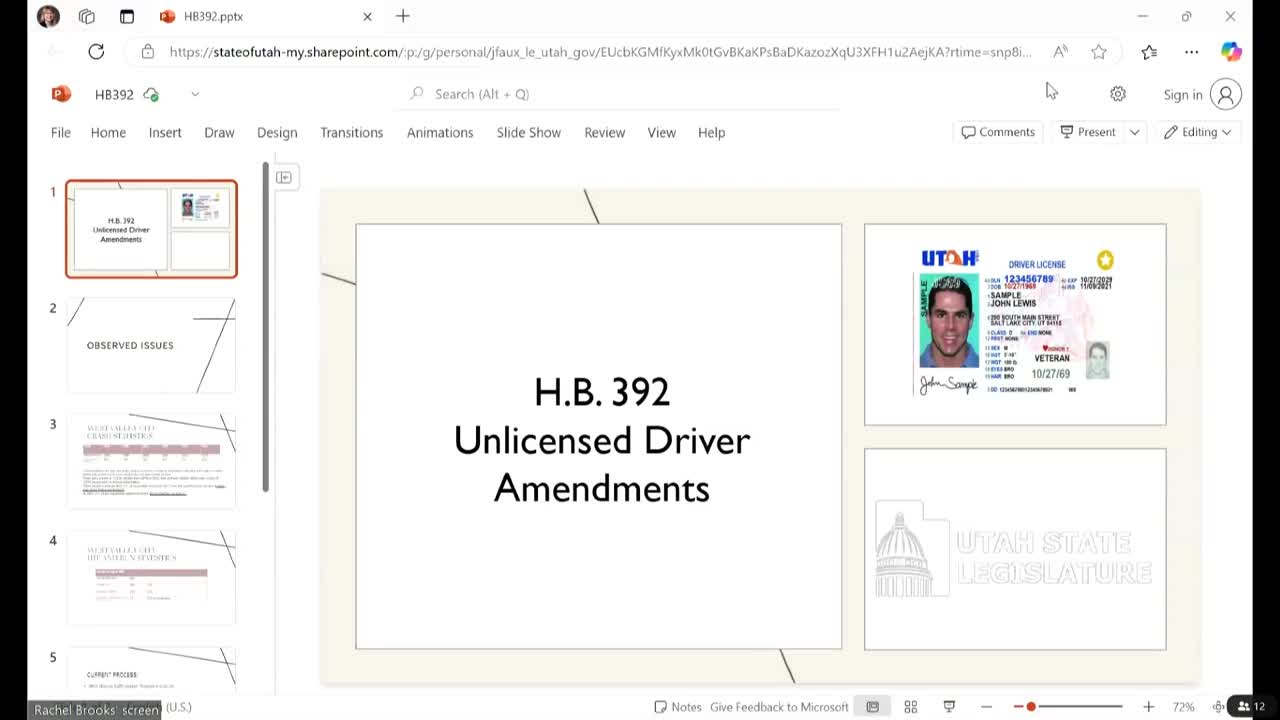Open the Comments pane
Image resolution: width=1280 pixels, height=720 pixels.
tap(998, 132)
